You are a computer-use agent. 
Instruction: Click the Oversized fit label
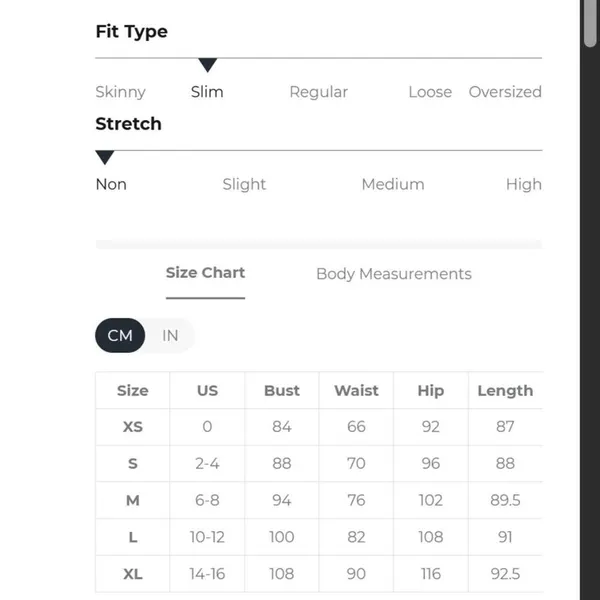click(505, 92)
